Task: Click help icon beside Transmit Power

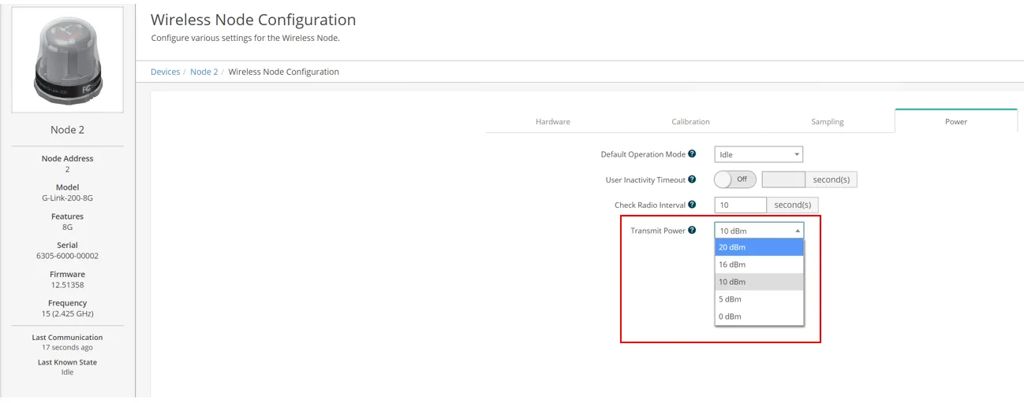Action: coord(692,230)
